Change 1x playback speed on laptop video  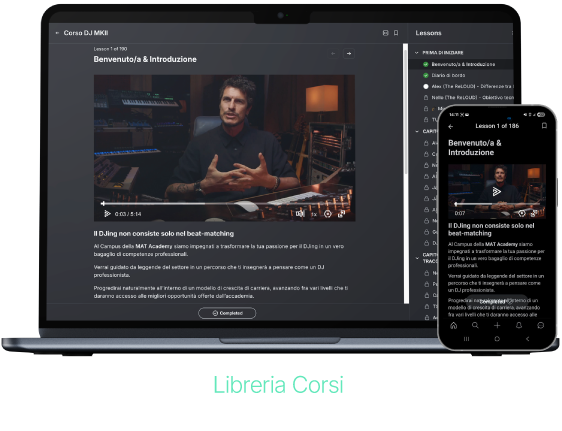pyautogui.click(x=314, y=214)
